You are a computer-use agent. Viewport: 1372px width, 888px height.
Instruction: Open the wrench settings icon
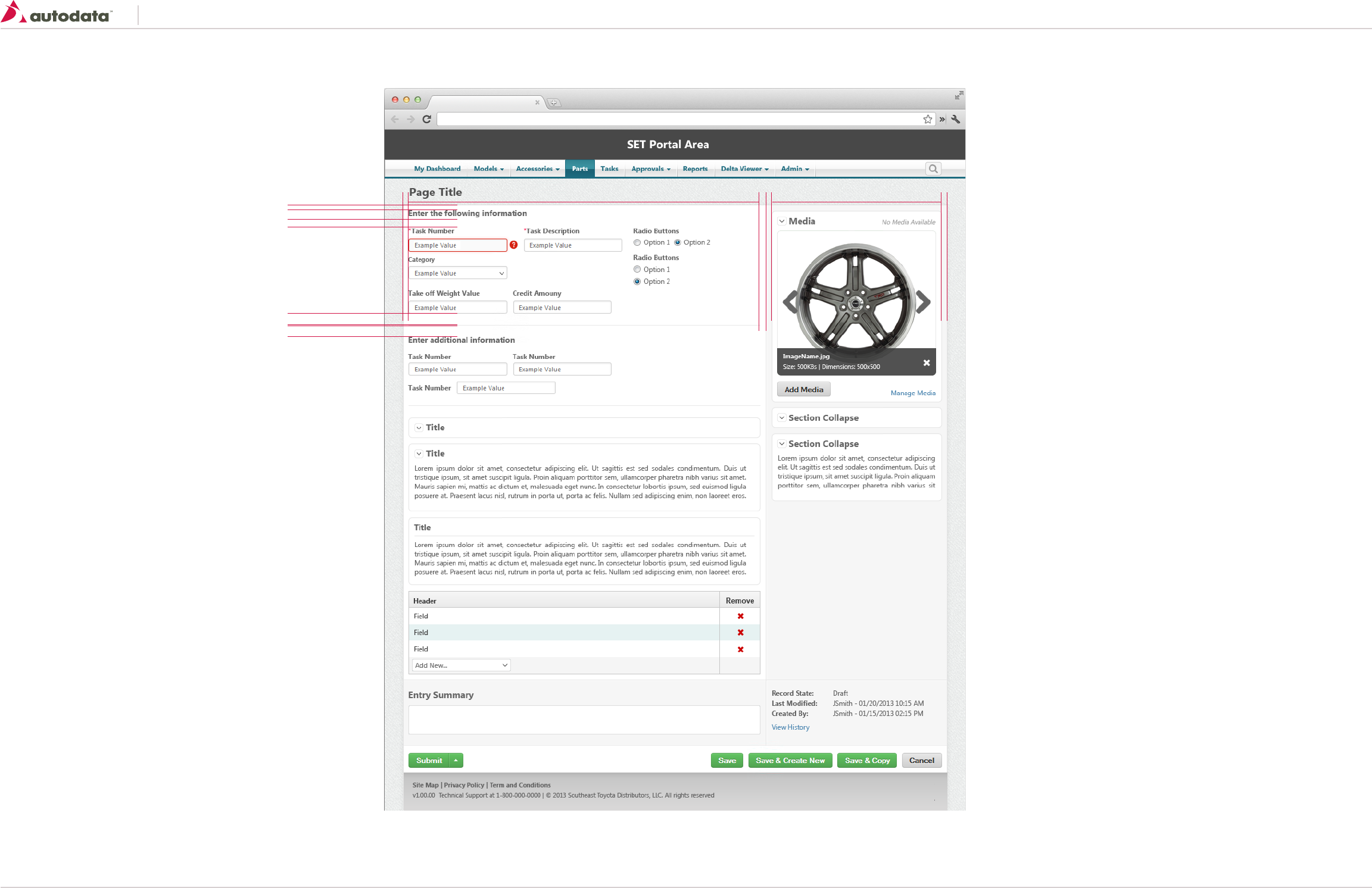[955, 119]
